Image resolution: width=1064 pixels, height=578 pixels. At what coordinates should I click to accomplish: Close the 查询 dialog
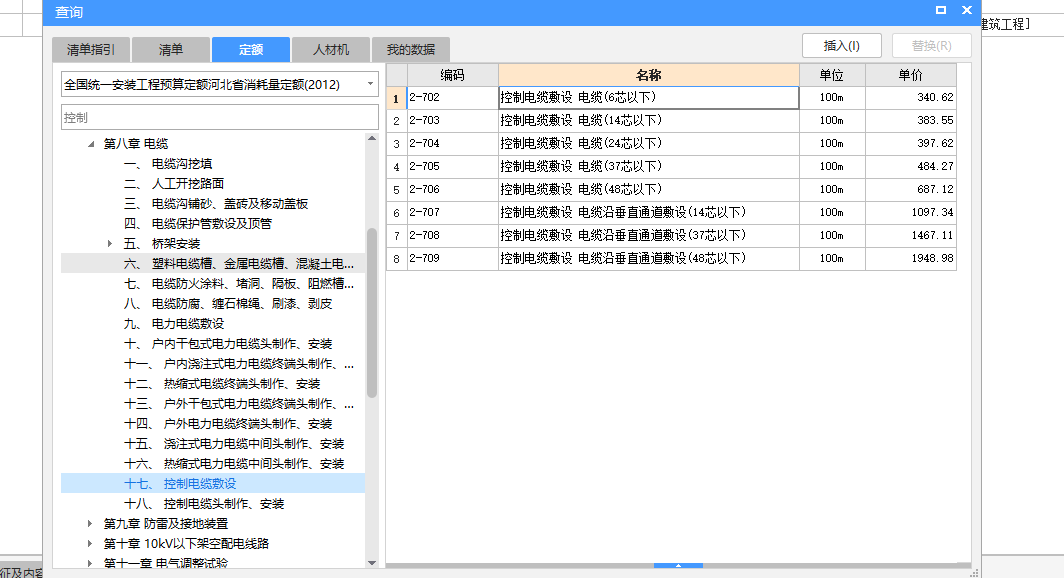pos(967,10)
